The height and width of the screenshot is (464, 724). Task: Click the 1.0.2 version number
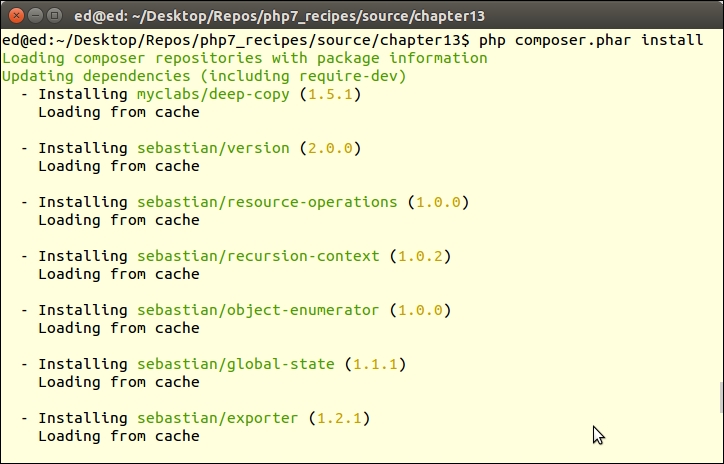(420, 256)
